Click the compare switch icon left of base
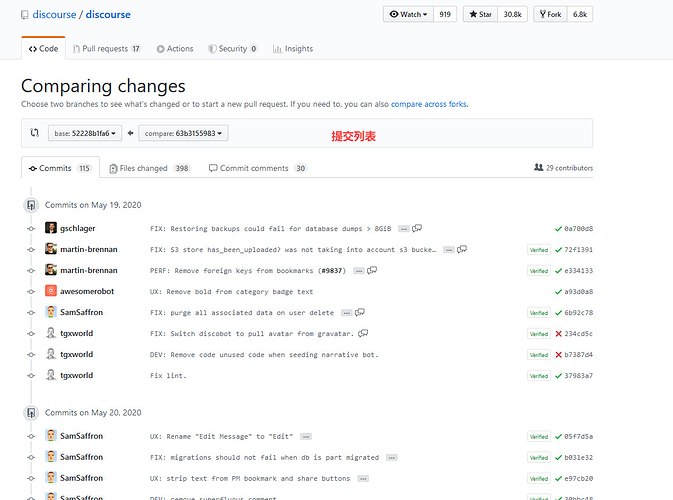The width and height of the screenshot is (673, 500). [x=35, y=133]
